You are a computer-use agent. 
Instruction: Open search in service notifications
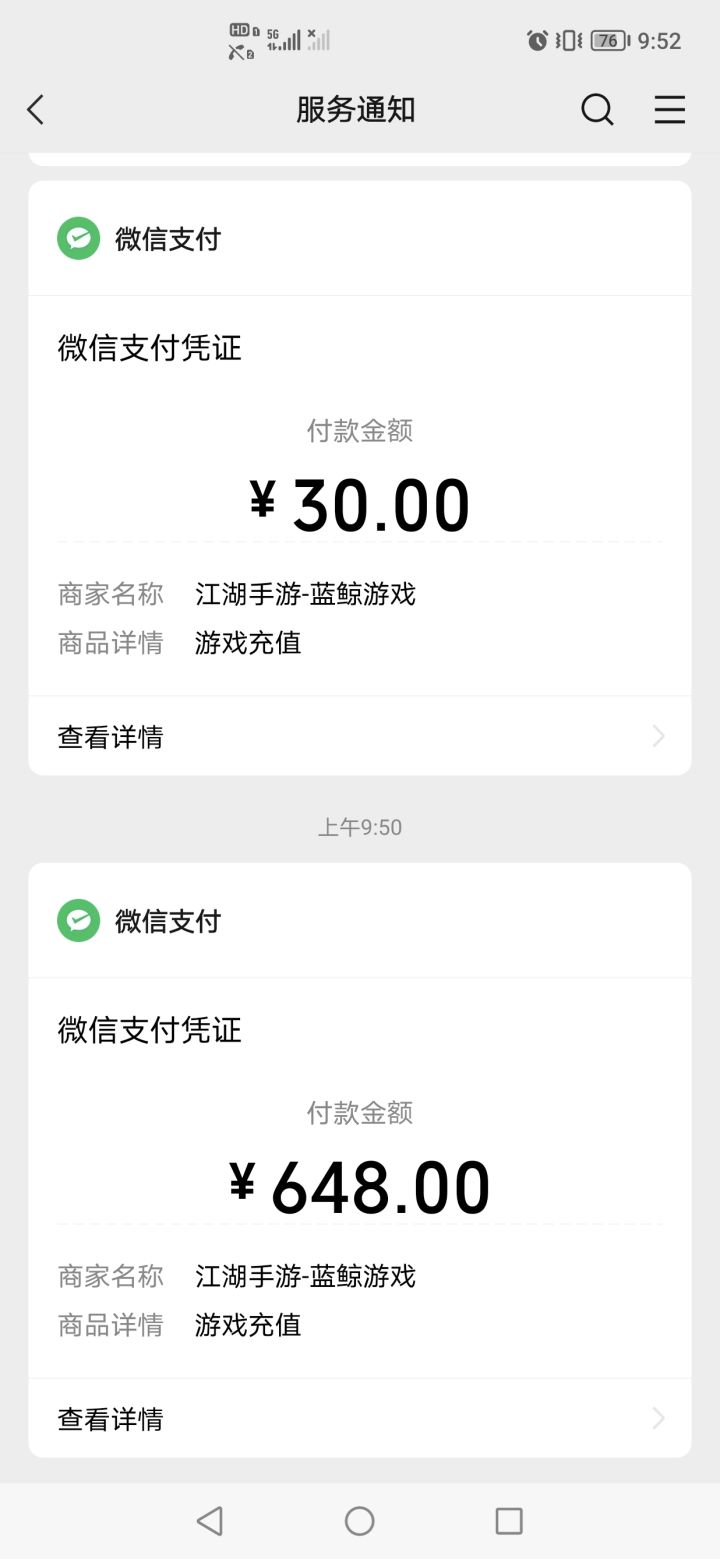point(597,110)
